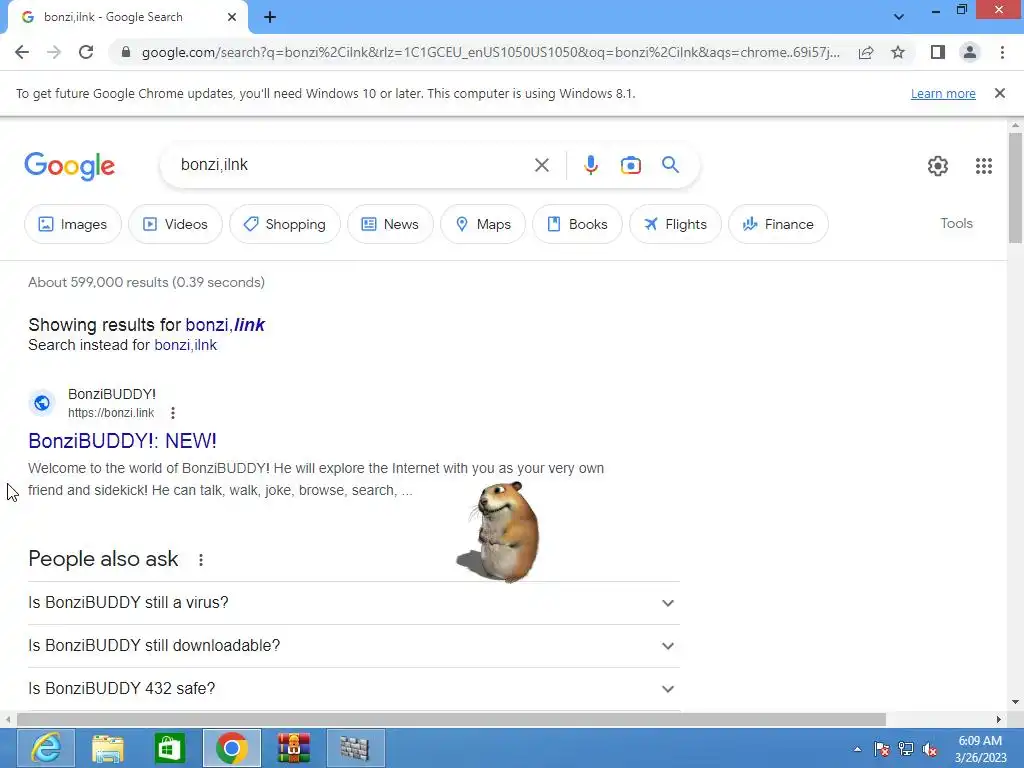Share this page via address bar icon
Viewport: 1024px width, 768px height.
866,52
